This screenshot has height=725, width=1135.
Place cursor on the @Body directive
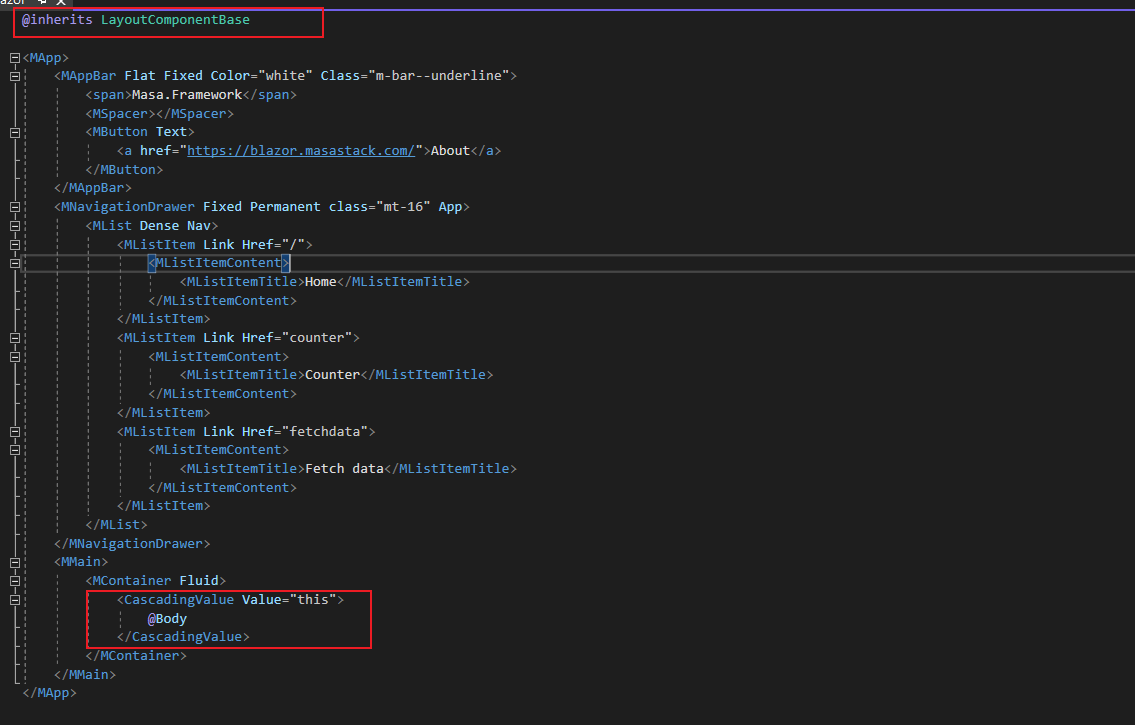167,619
